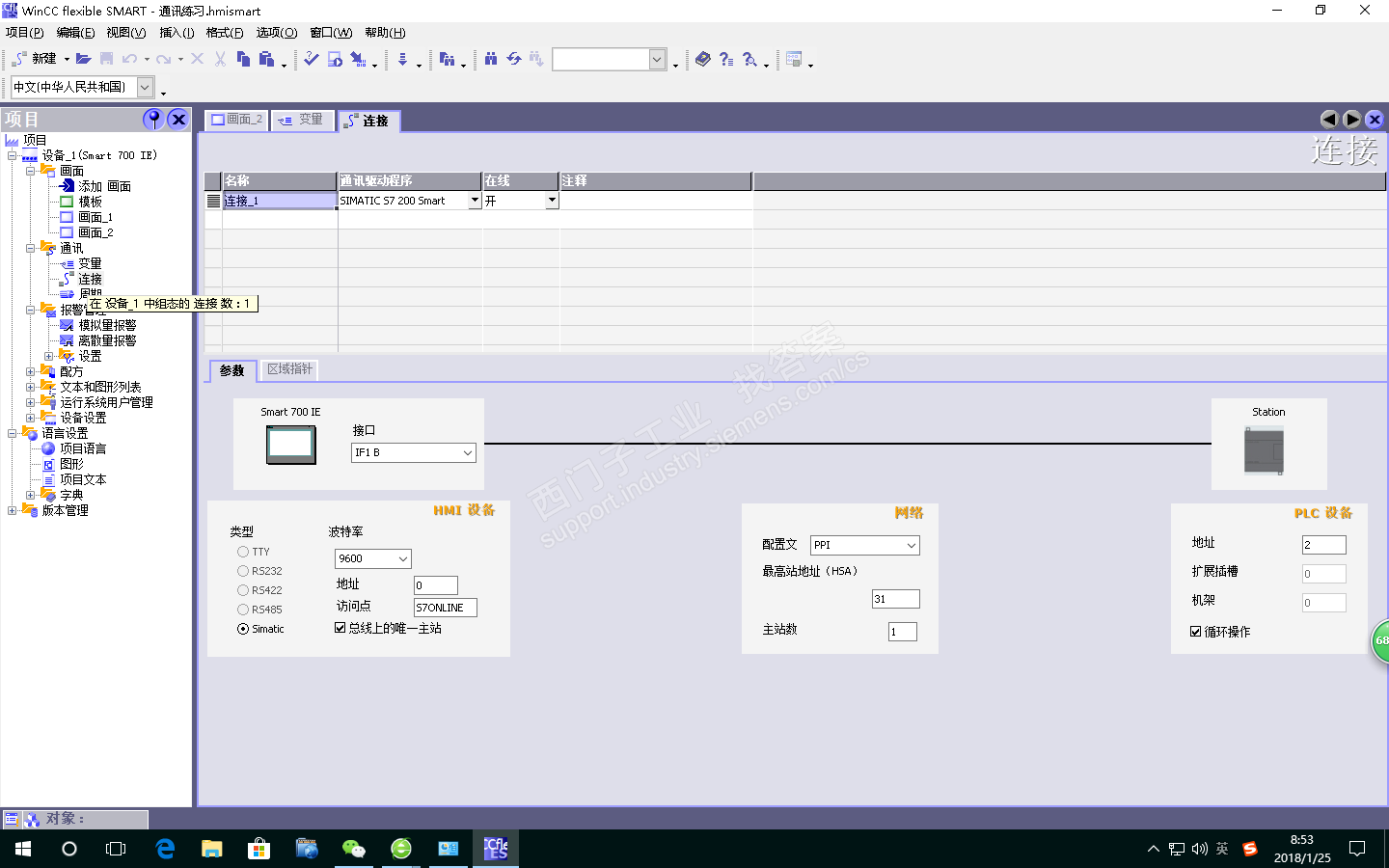Image resolution: width=1389 pixels, height=868 pixels.
Task: Expand the 配方 tree node
Action: coord(30,371)
